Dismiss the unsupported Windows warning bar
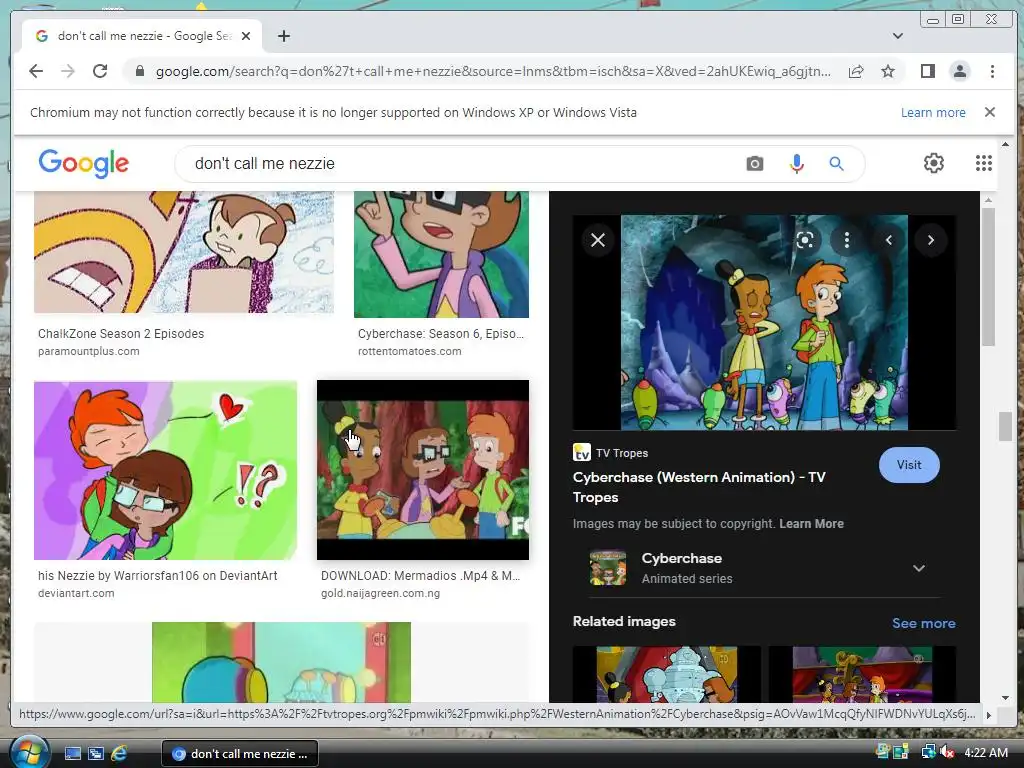The width and height of the screenshot is (1024, 768). (989, 112)
